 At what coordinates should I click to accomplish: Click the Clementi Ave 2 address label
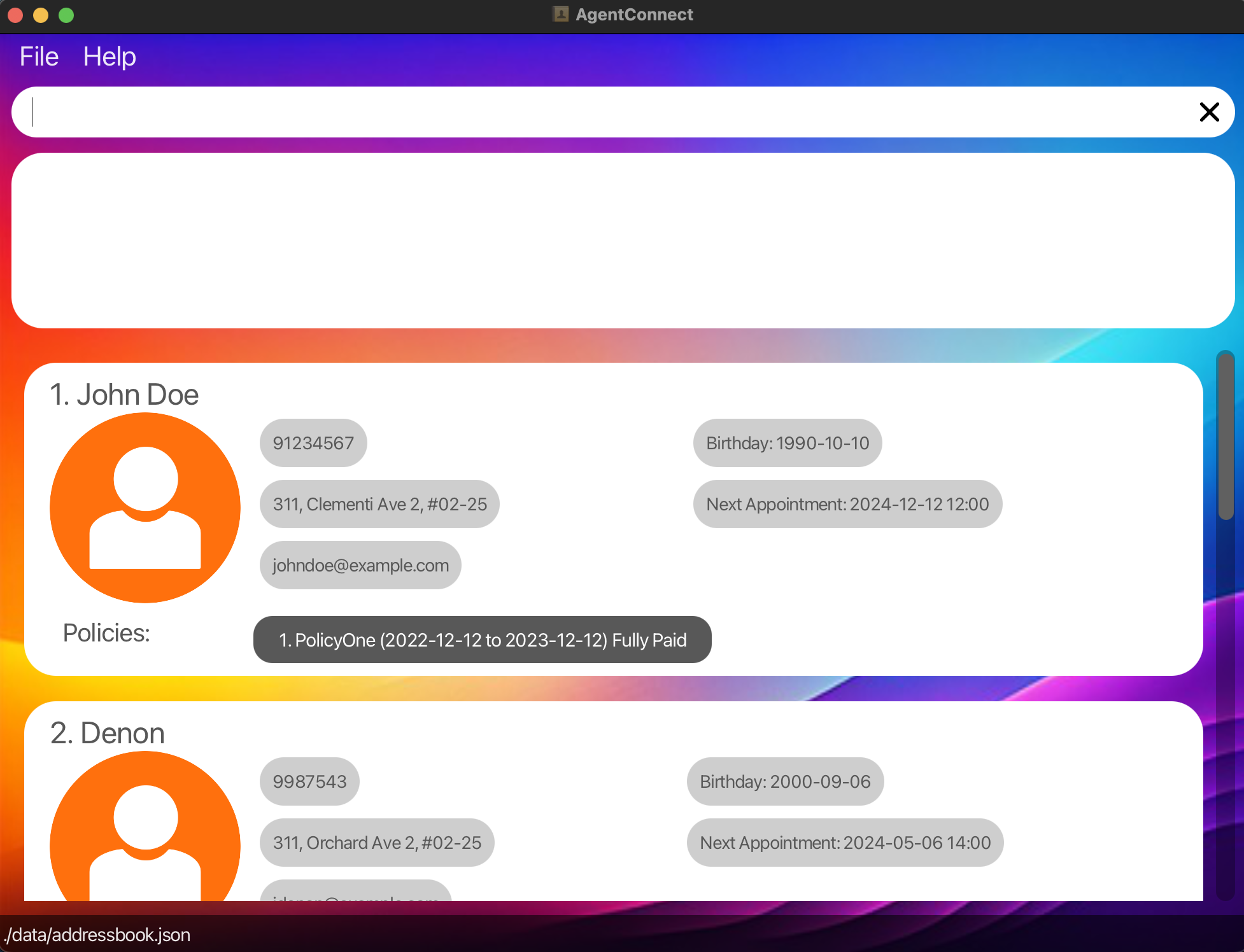tap(379, 504)
